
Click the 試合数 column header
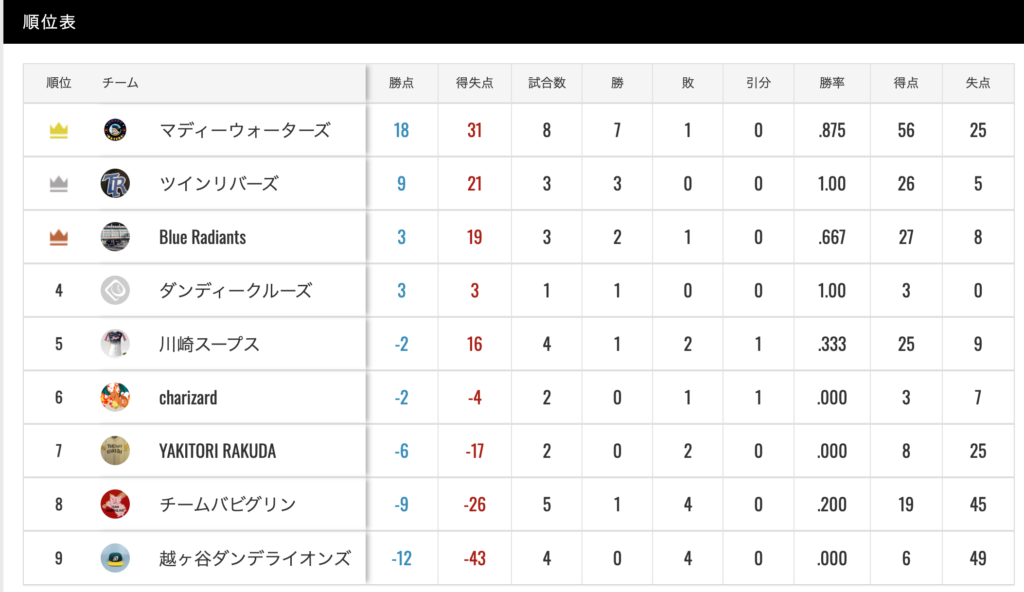546,83
